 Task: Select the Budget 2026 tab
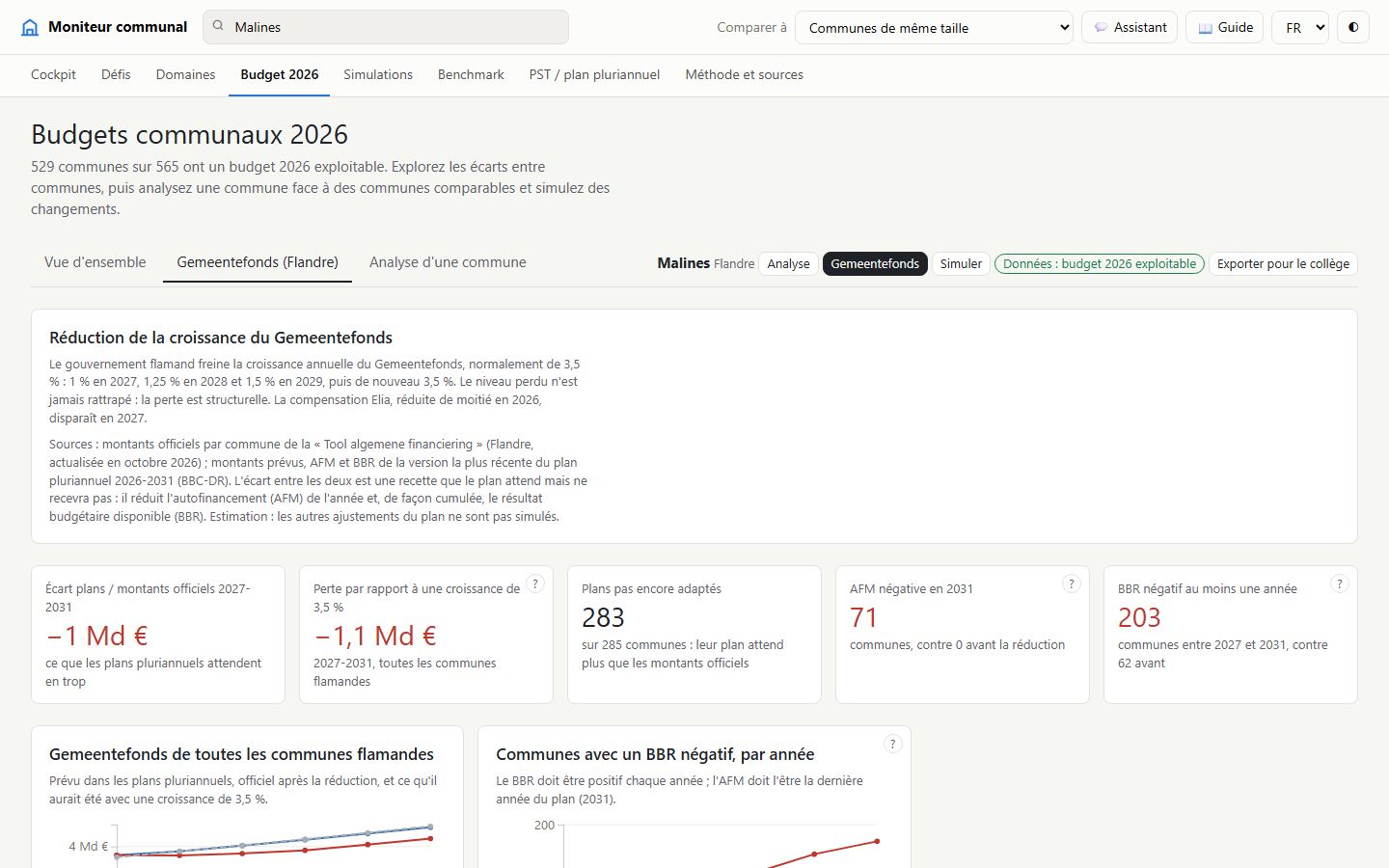click(280, 74)
